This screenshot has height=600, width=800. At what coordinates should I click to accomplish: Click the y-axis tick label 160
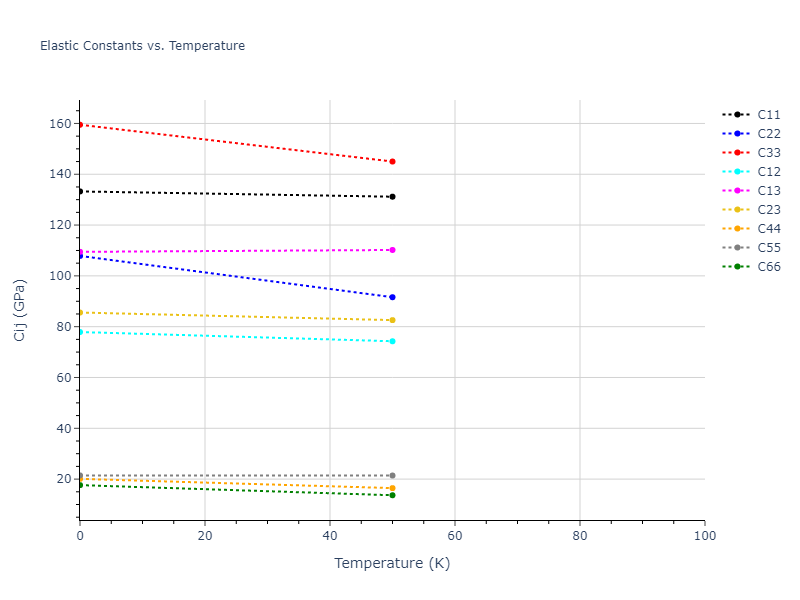tap(60, 124)
